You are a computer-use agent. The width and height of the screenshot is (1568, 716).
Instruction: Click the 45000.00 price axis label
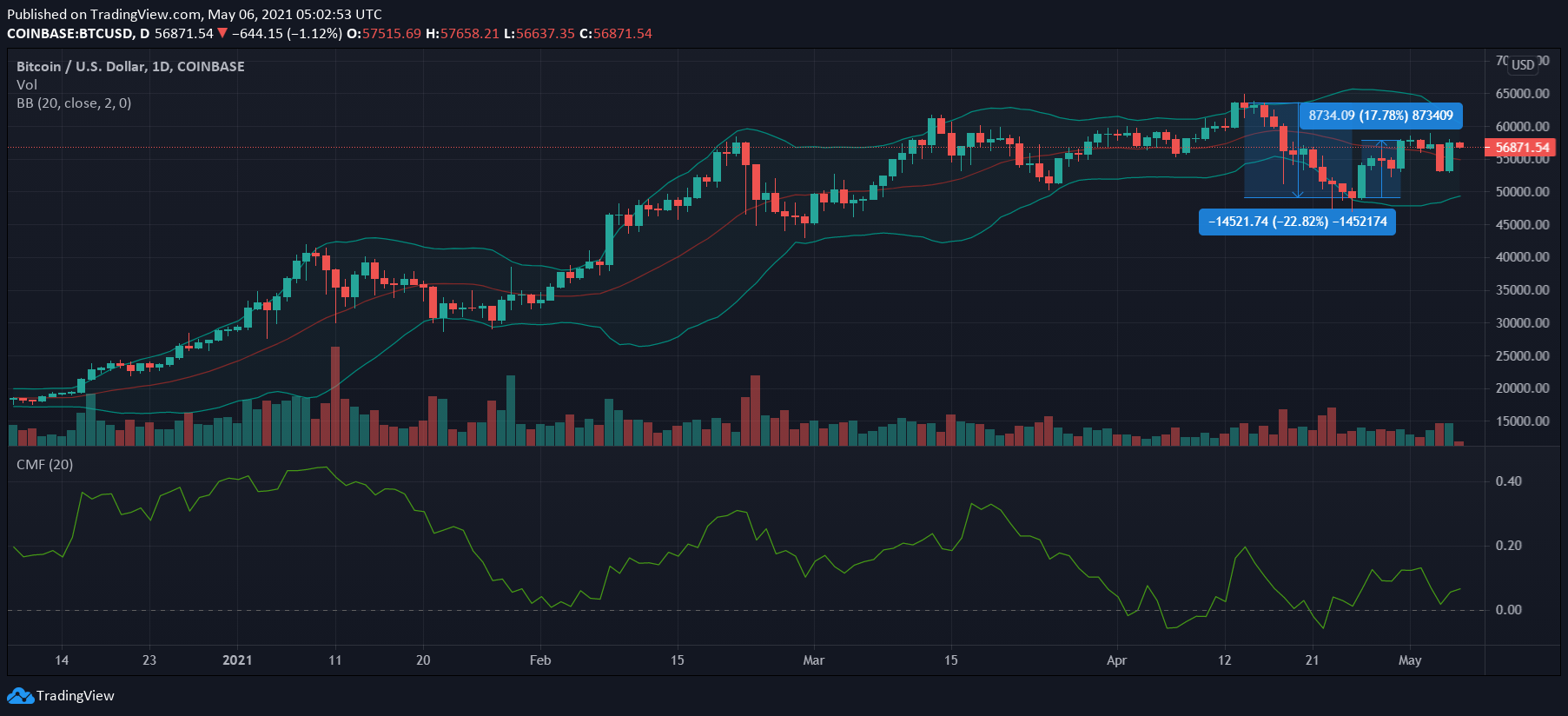1522,225
